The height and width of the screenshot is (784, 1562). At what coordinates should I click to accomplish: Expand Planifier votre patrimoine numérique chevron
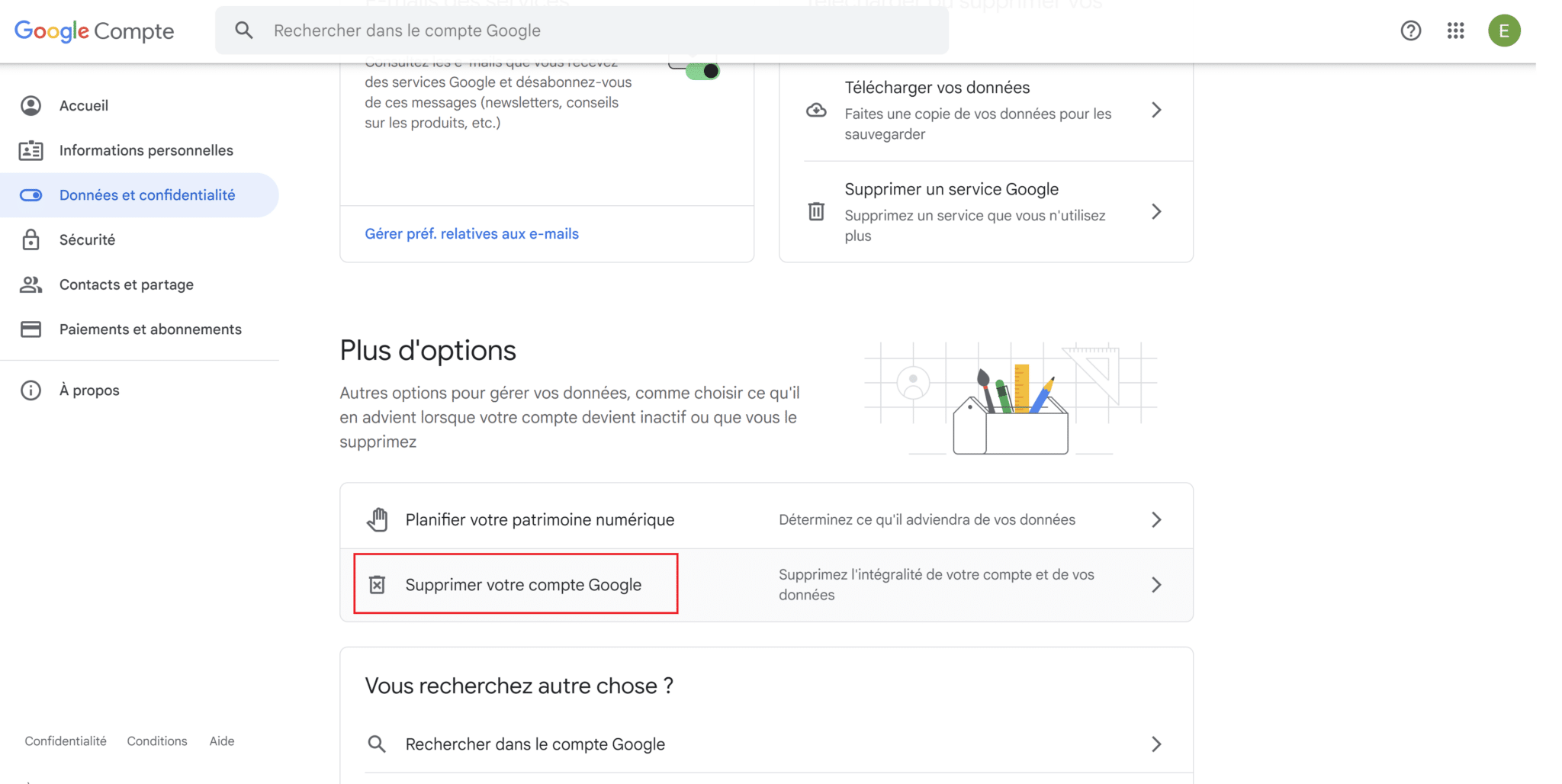(x=1156, y=519)
